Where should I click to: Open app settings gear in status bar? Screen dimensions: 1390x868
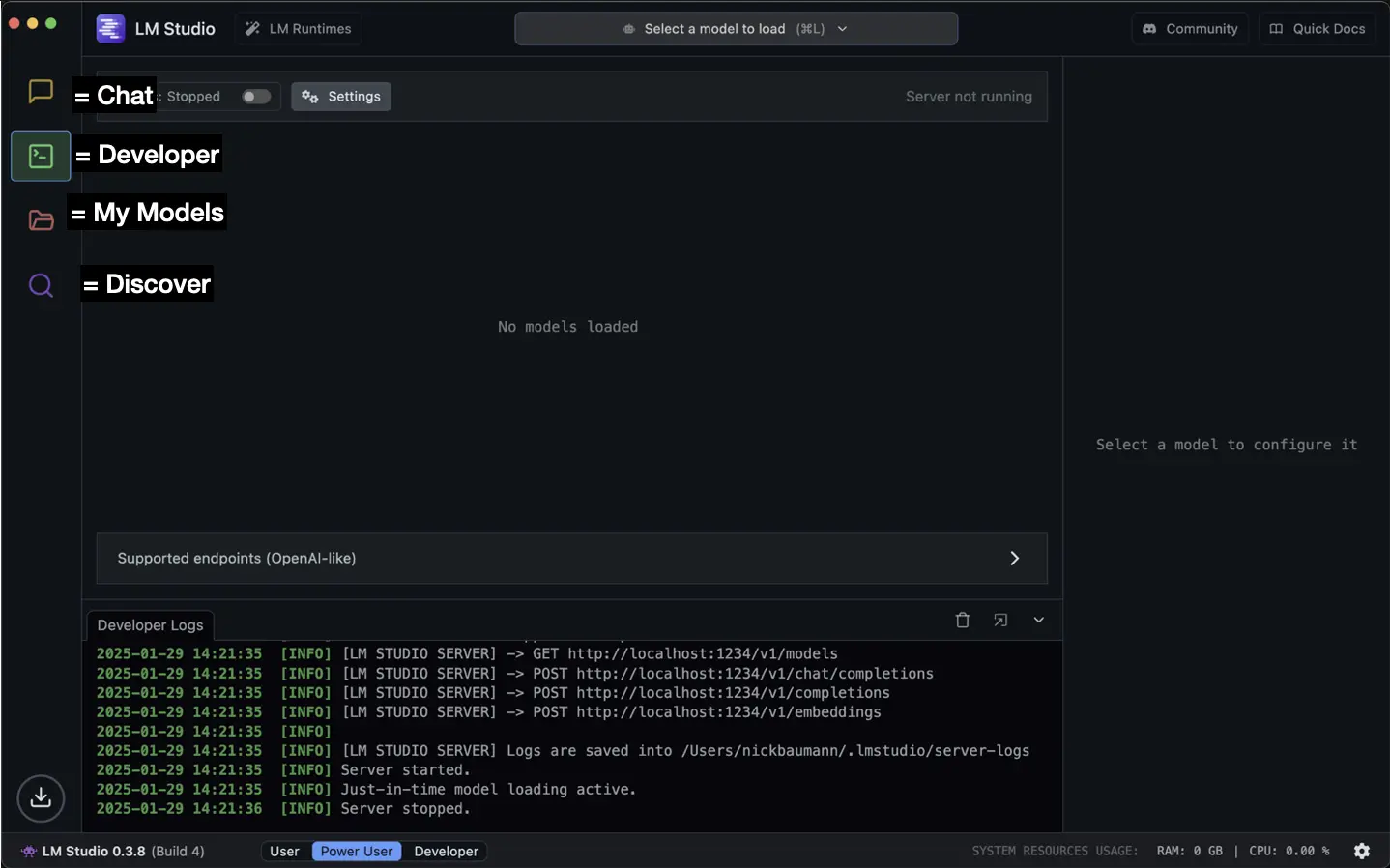1361,851
